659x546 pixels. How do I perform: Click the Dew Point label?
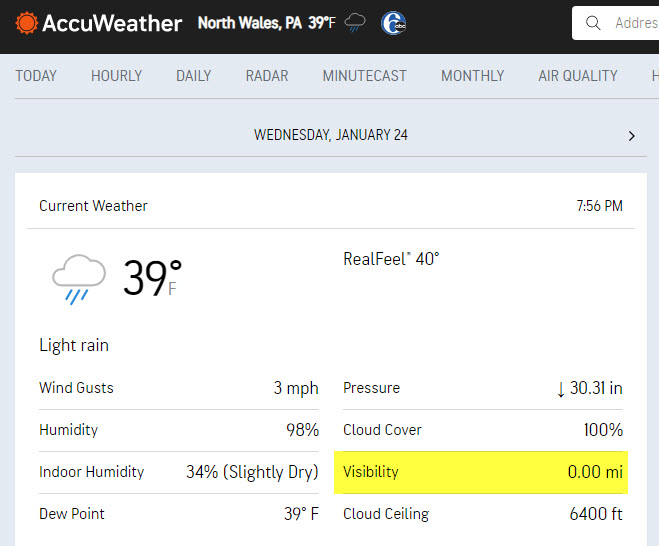click(x=72, y=514)
